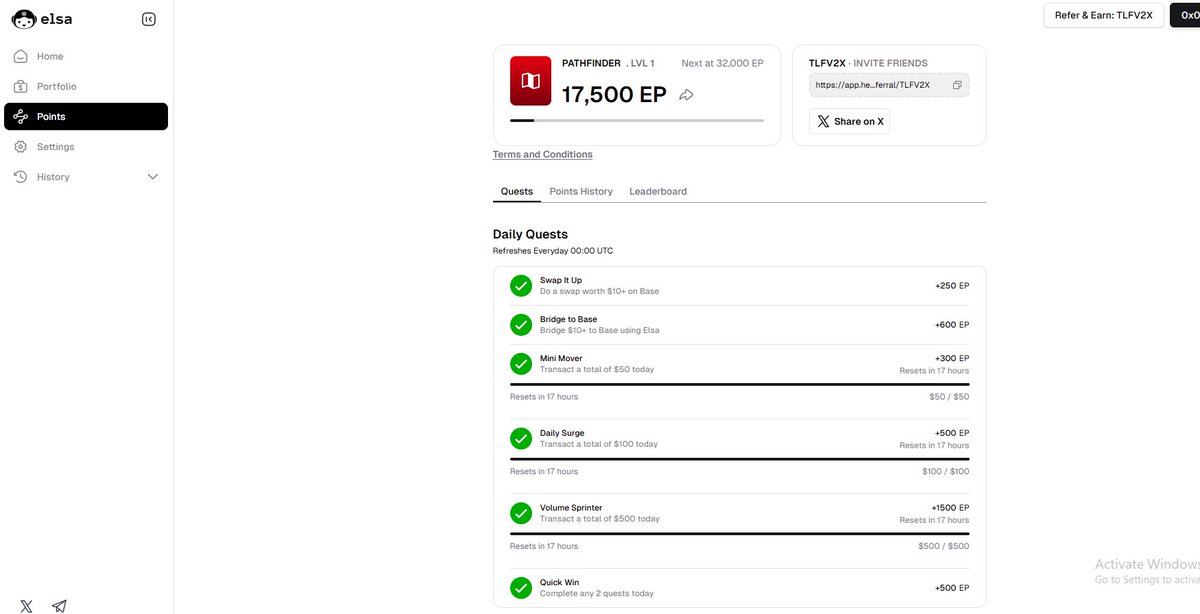Click the +250 EP reward value

point(952,285)
